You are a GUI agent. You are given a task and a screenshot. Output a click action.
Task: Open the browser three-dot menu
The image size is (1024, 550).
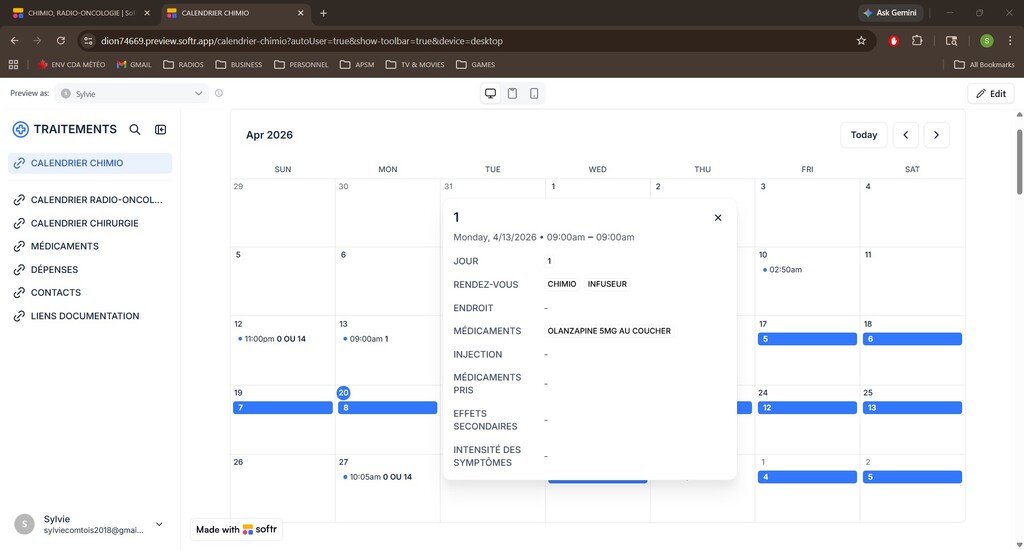coord(1010,40)
